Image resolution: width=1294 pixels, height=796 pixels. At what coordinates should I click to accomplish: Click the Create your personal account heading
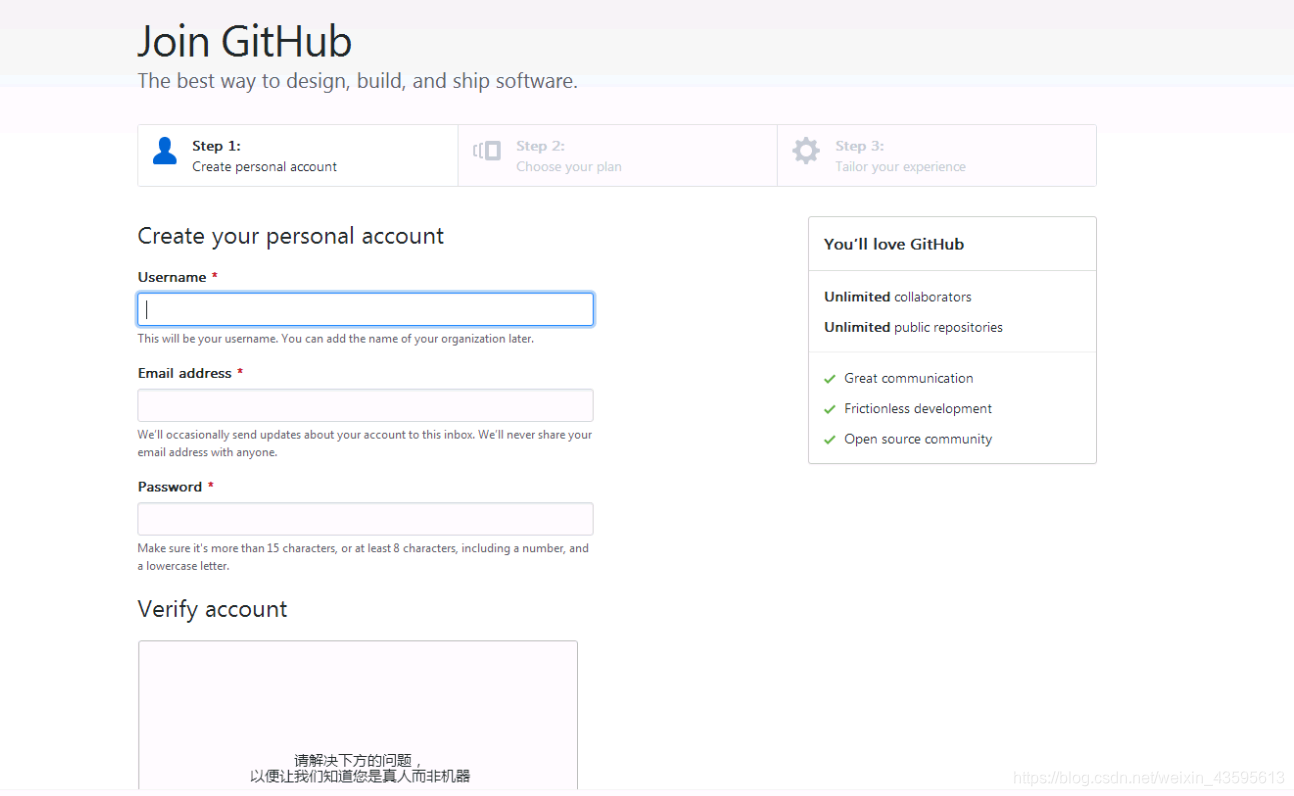291,236
